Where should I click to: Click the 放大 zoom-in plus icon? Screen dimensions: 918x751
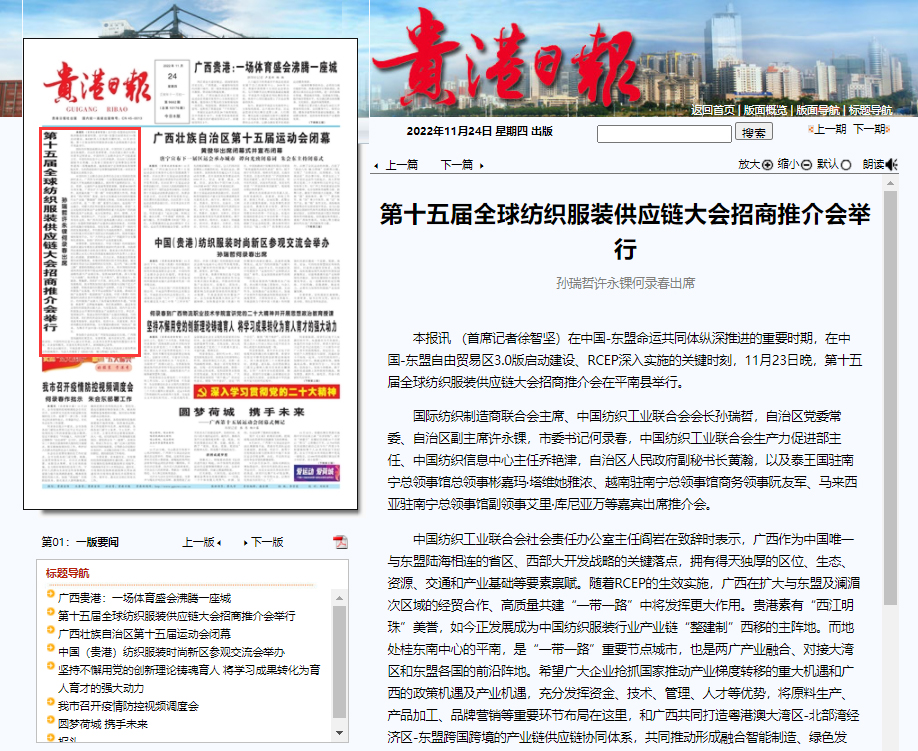(767, 165)
